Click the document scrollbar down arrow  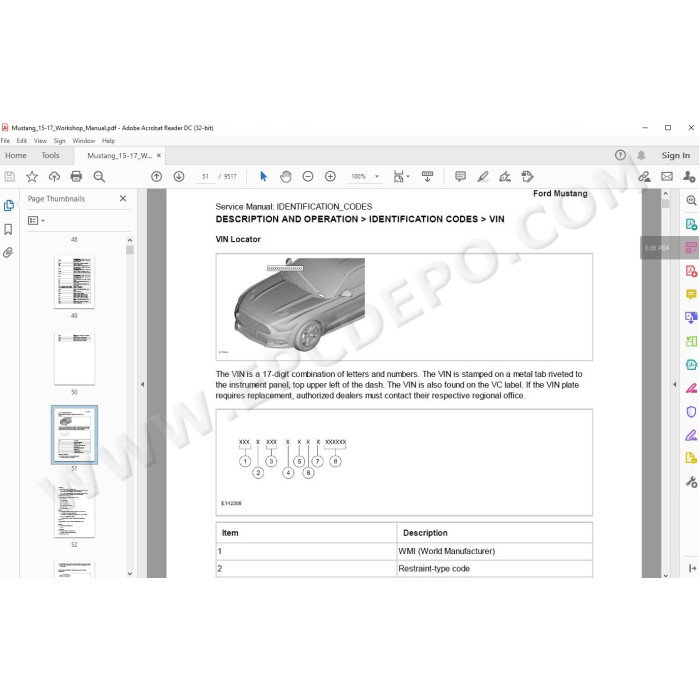click(x=666, y=575)
